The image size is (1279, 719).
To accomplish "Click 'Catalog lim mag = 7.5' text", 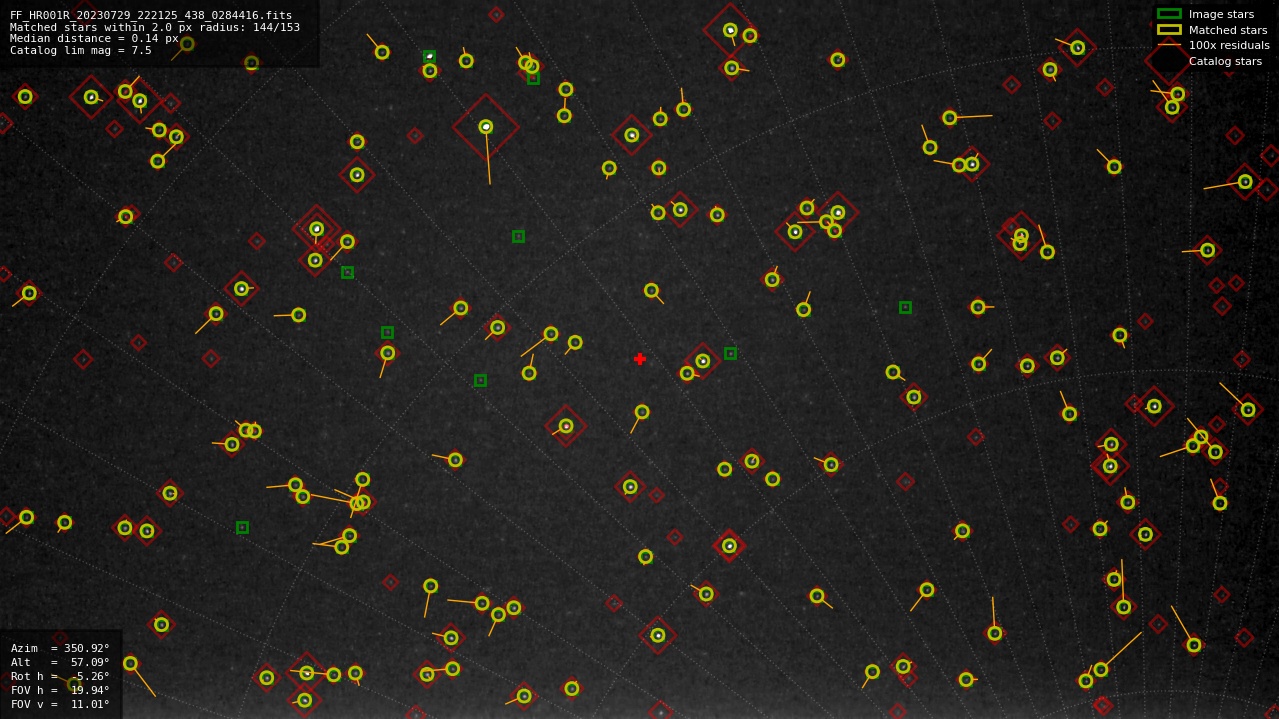I will pyautogui.click(x=81, y=50).
